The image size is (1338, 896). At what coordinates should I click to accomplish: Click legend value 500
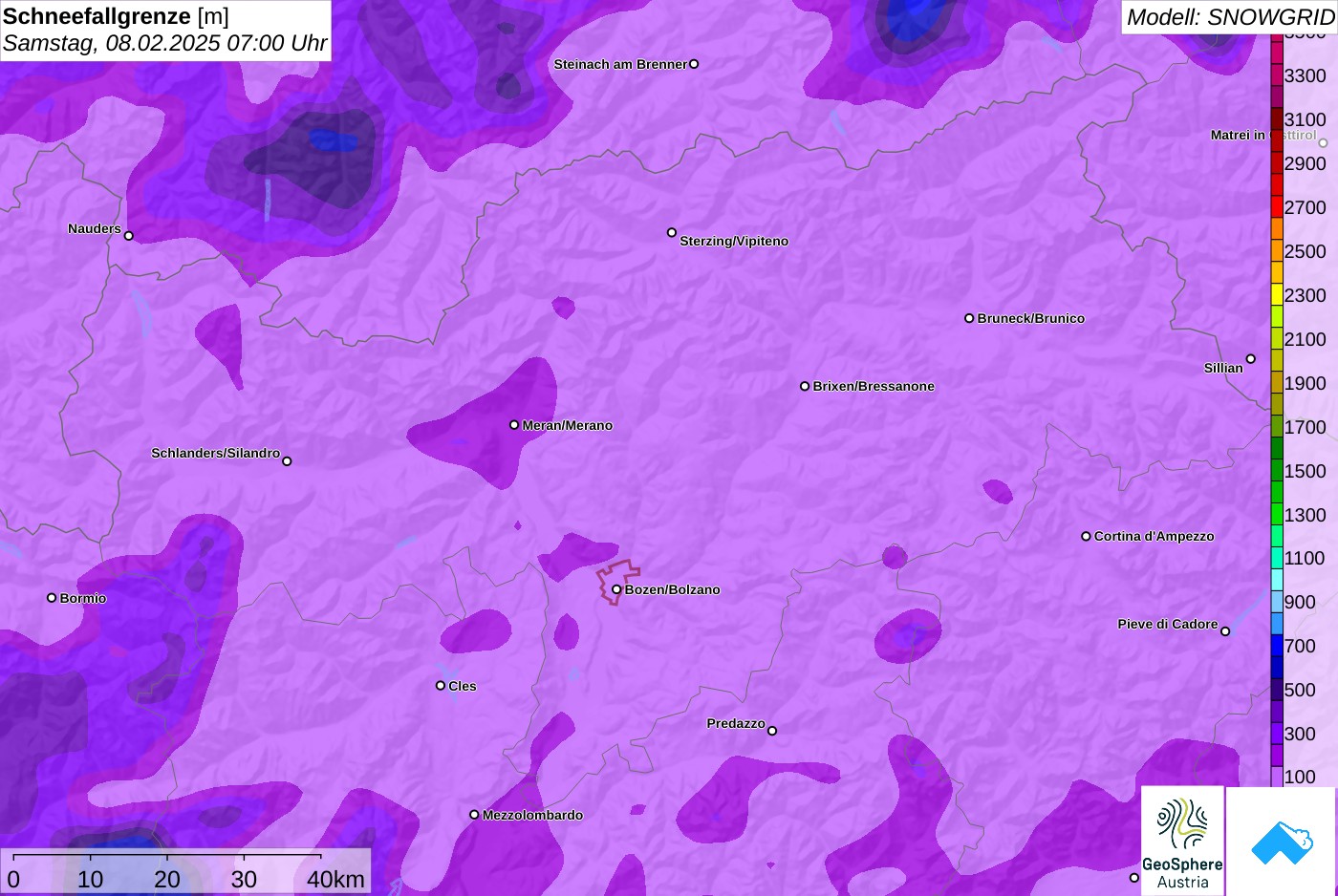pyautogui.click(x=1301, y=690)
